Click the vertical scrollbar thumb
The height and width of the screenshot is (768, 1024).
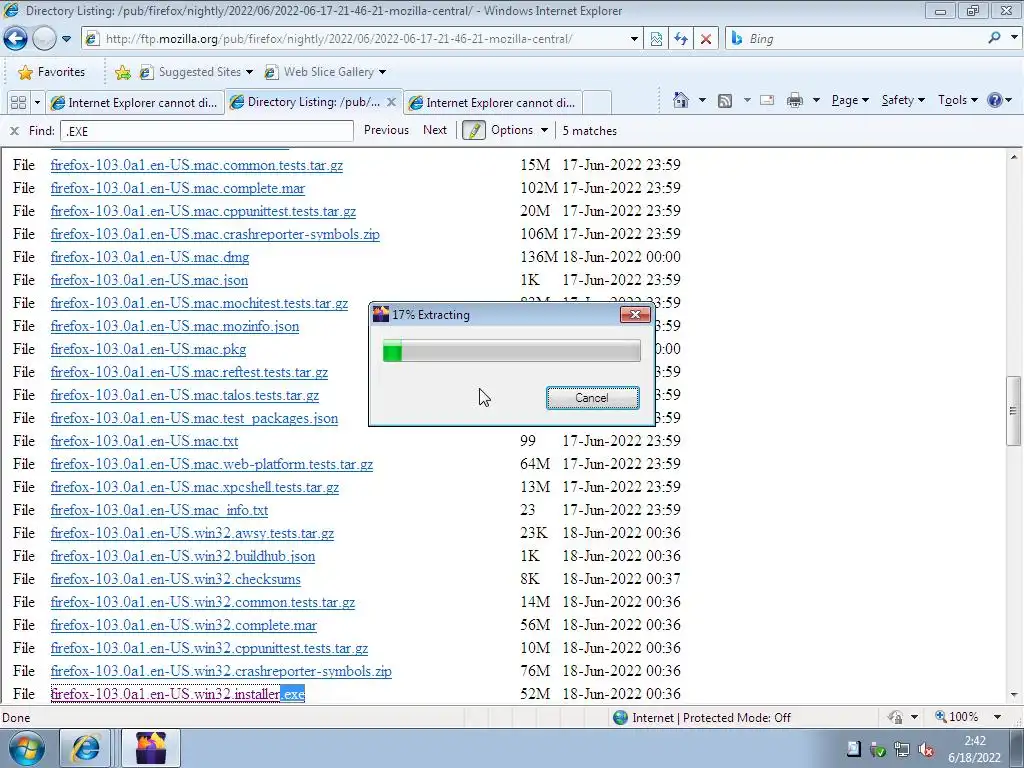point(1014,411)
